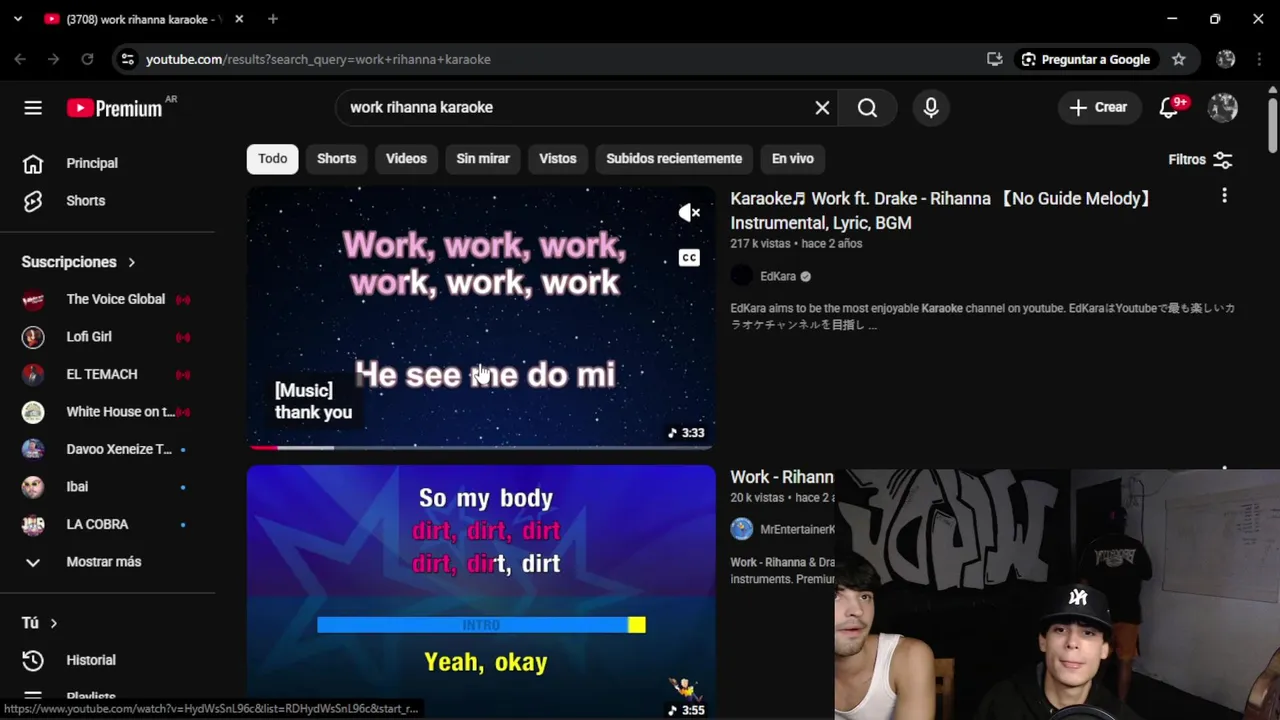Select the Todo filter chip
The width and height of the screenshot is (1280, 720).
point(272,159)
